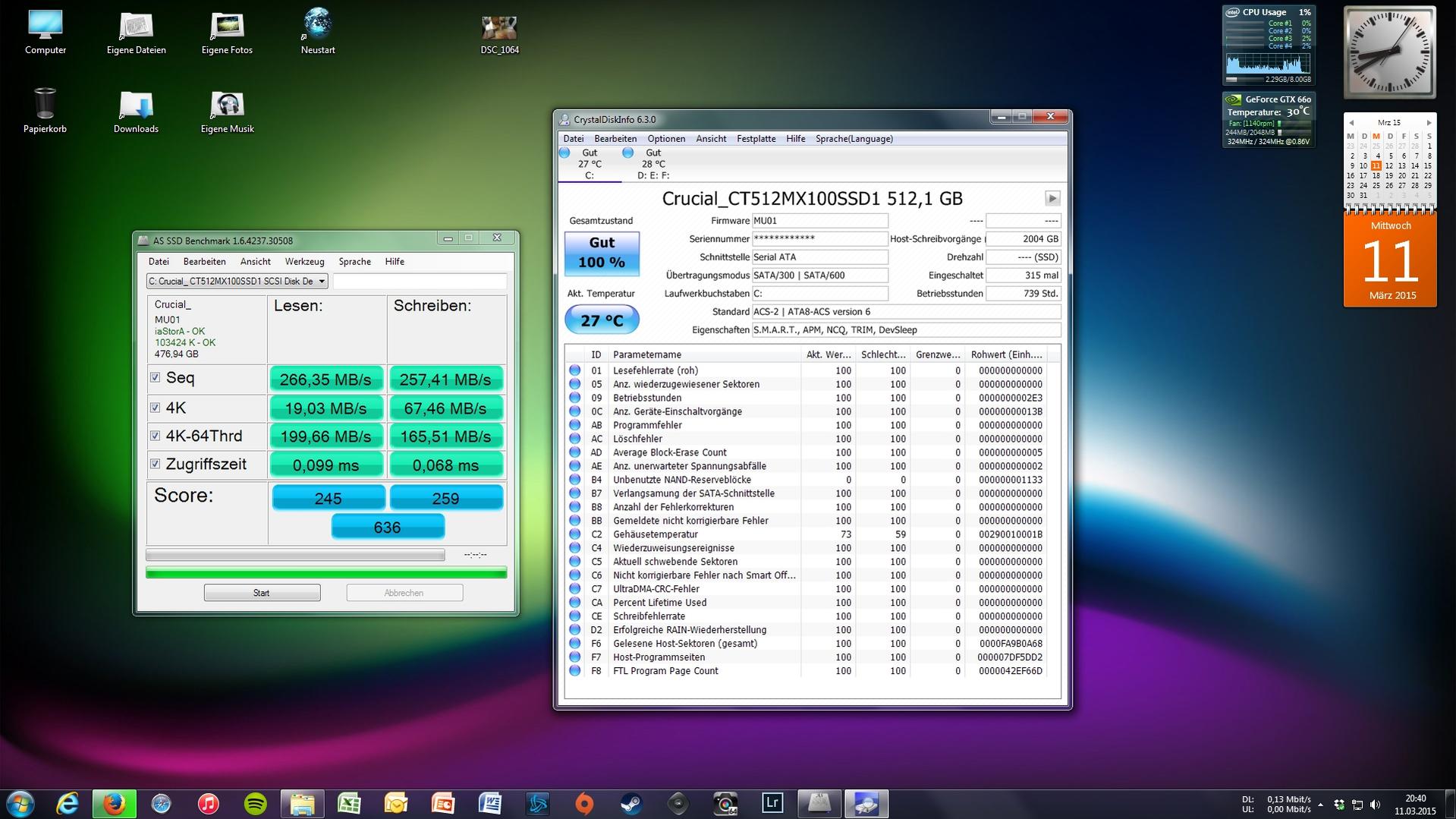This screenshot has height=819, width=1456.
Task: Click the Firmware field showing MU01
Action: (x=819, y=221)
